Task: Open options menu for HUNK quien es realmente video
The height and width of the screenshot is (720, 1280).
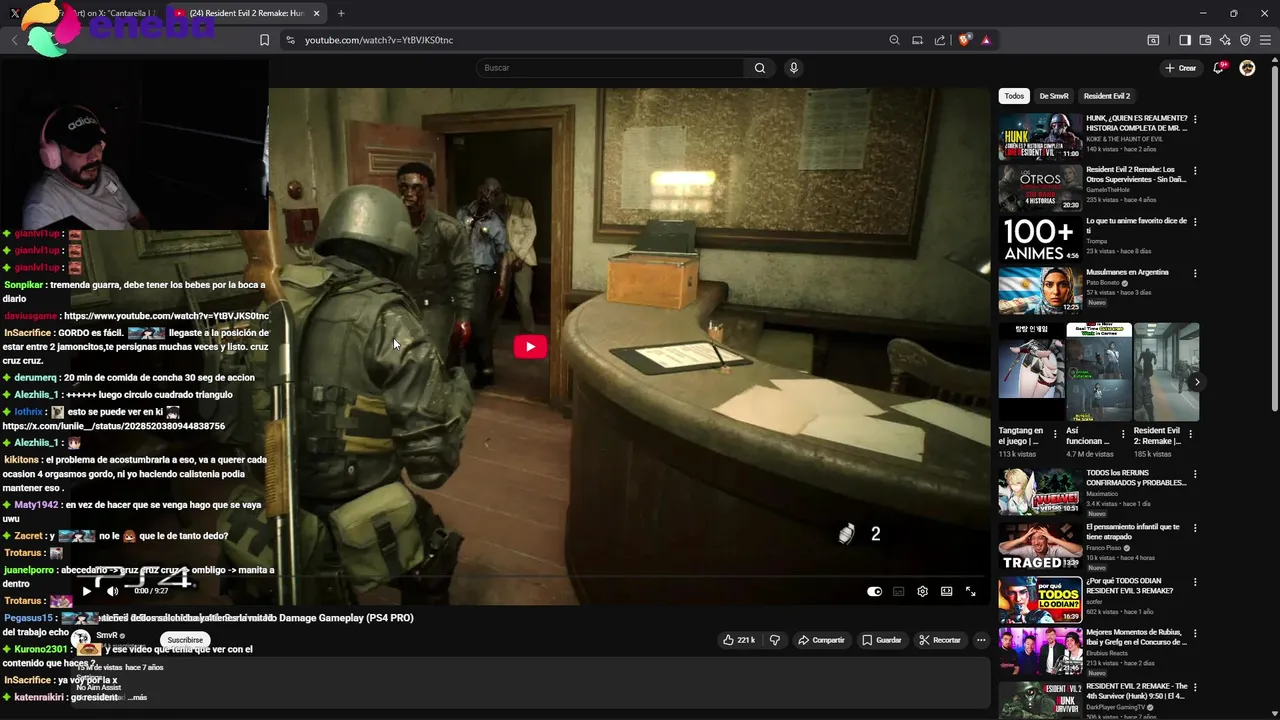Action: [x=1195, y=119]
